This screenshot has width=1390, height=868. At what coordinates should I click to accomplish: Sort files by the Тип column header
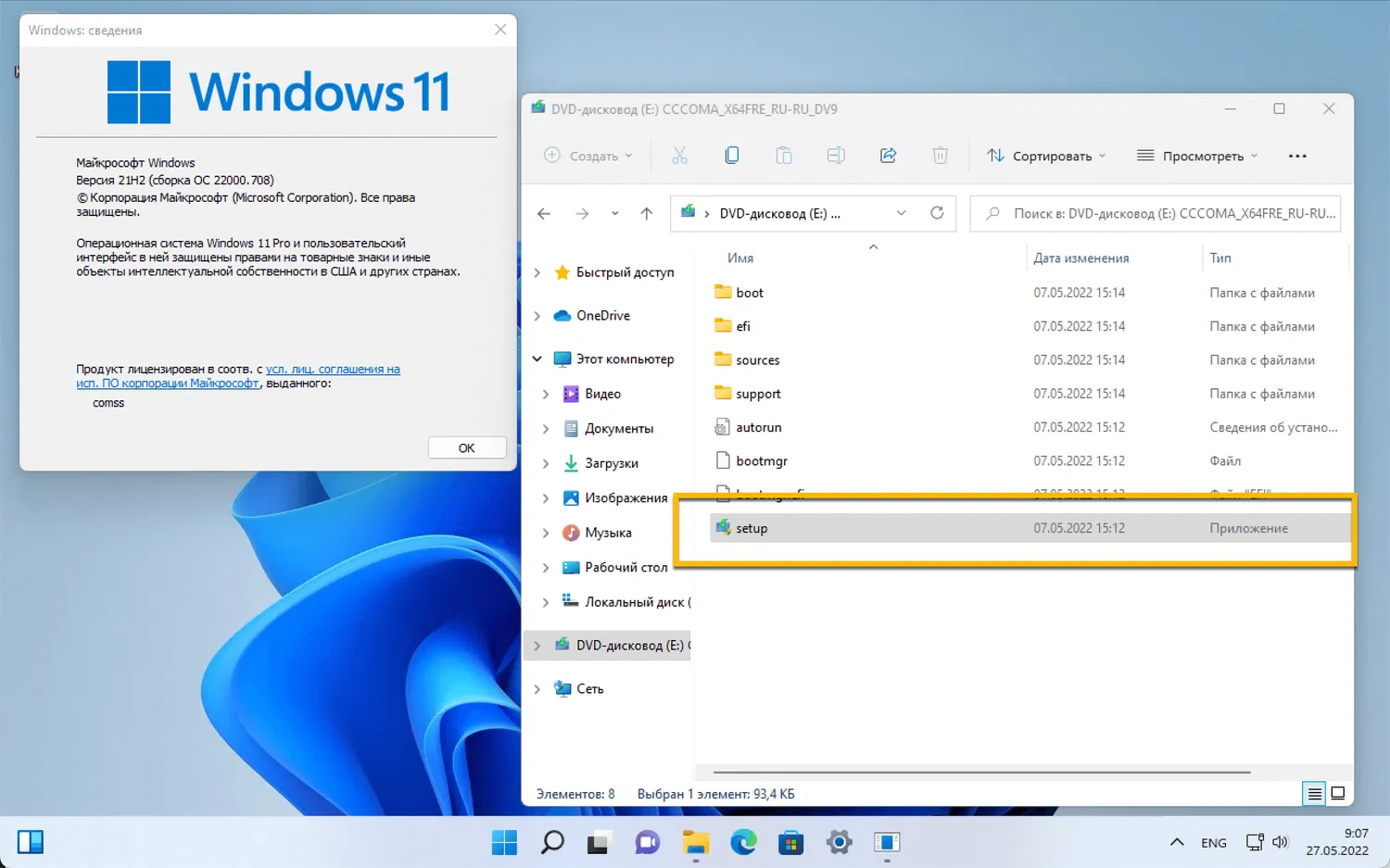(x=1220, y=258)
